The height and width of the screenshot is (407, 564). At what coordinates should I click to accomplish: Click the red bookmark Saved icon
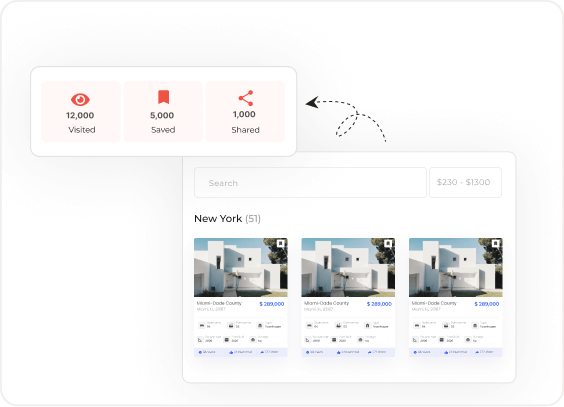(164, 97)
